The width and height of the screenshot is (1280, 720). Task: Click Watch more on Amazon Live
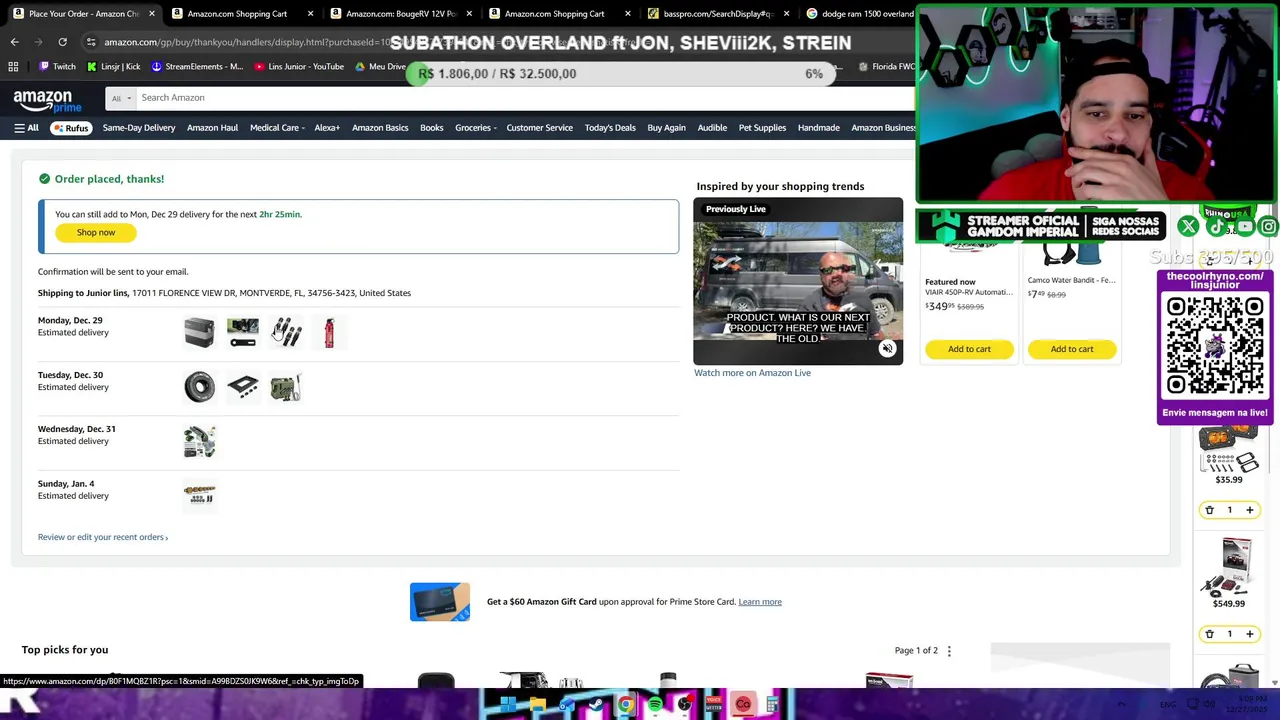752,373
